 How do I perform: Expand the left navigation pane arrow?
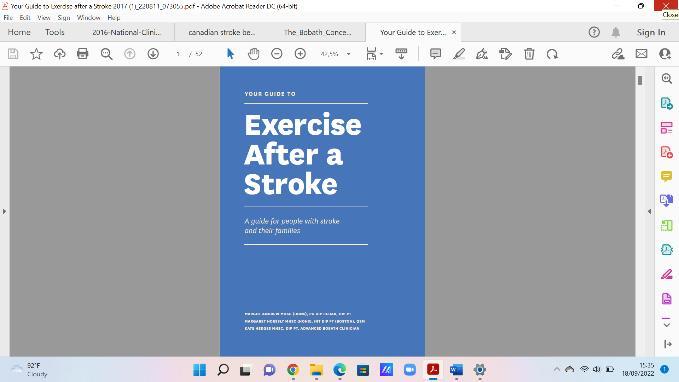[x=4, y=211]
